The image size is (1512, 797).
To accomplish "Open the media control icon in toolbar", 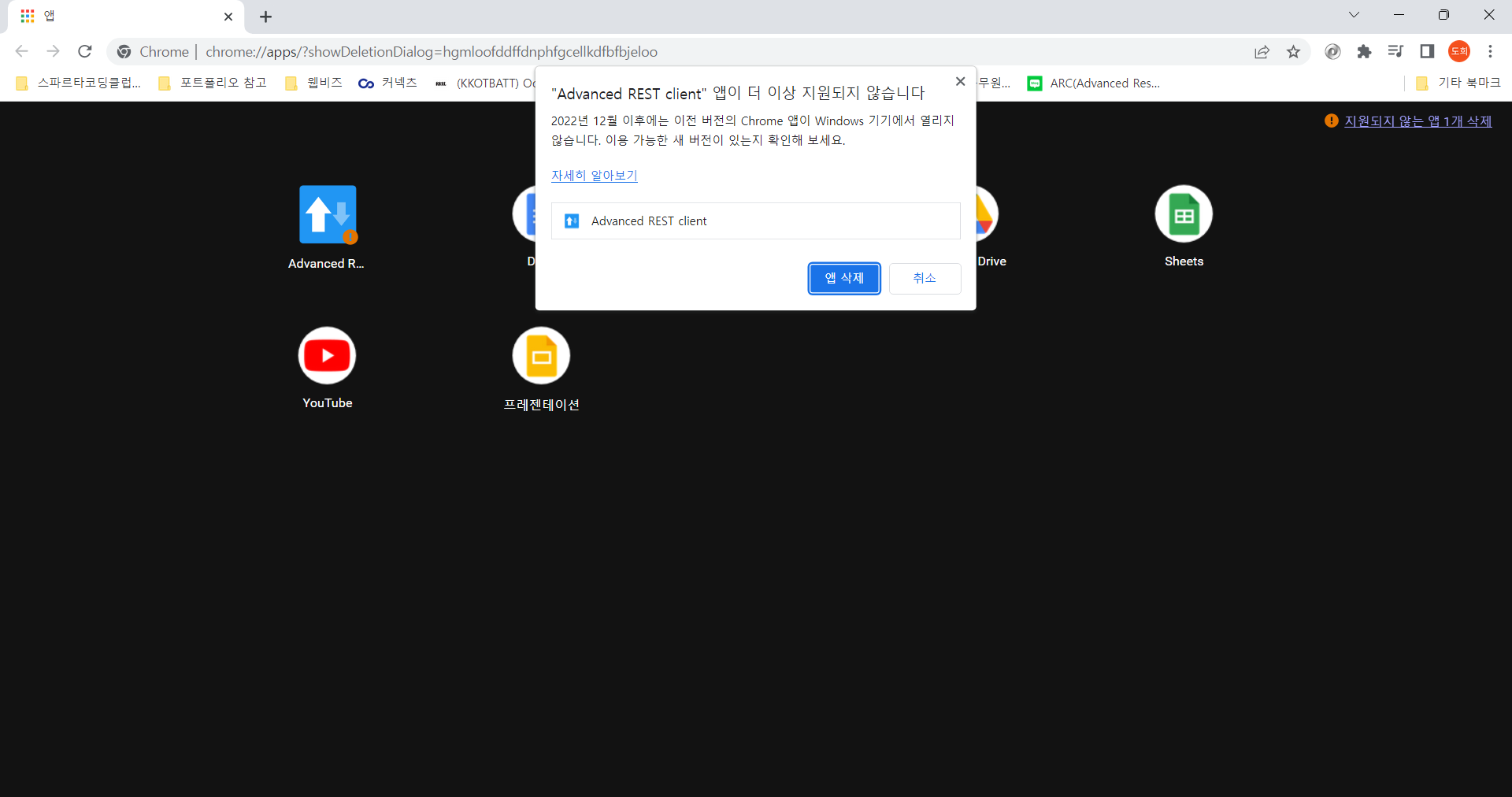I will (1395, 51).
